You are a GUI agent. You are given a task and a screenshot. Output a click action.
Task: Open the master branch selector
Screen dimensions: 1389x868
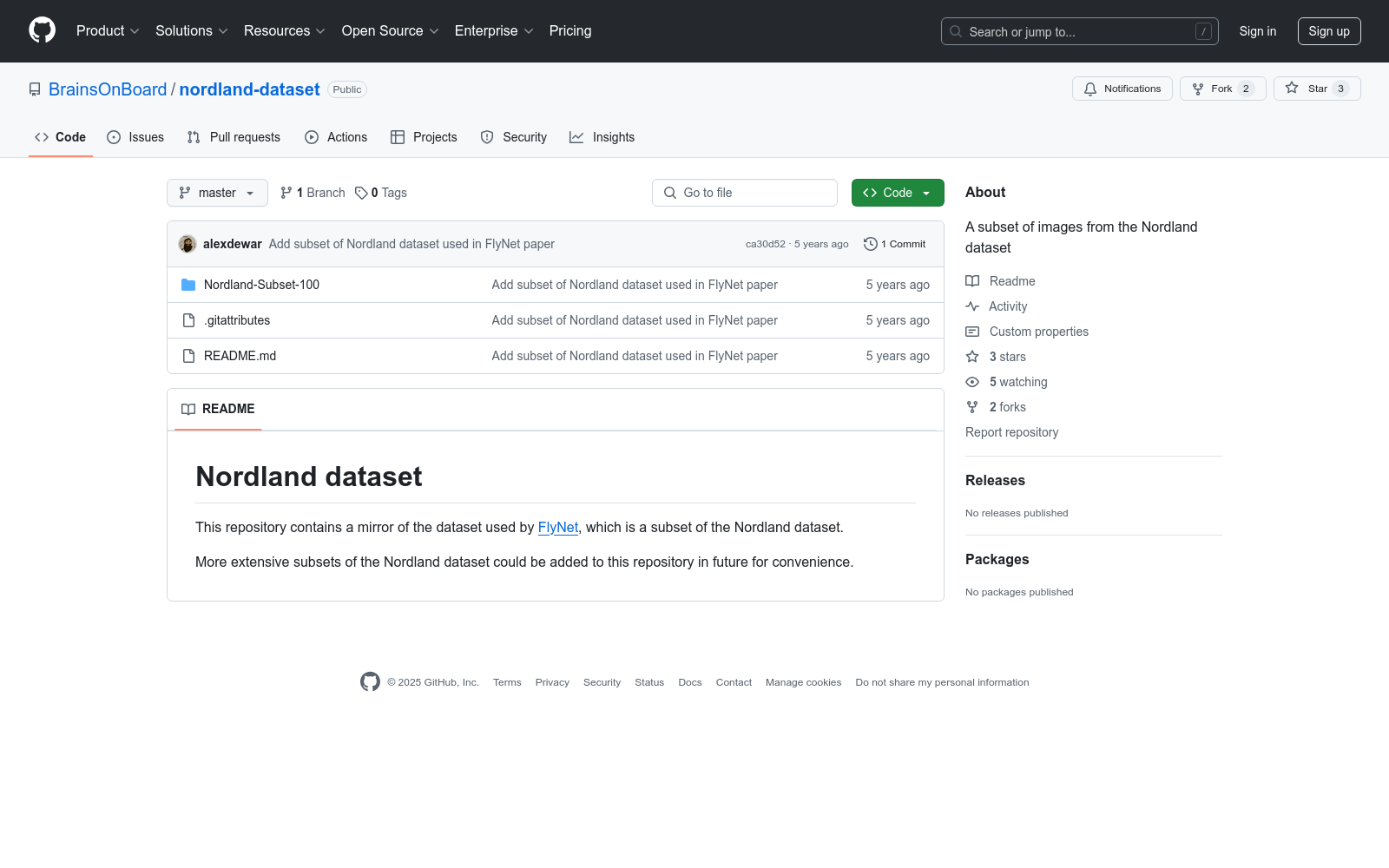pos(217,193)
